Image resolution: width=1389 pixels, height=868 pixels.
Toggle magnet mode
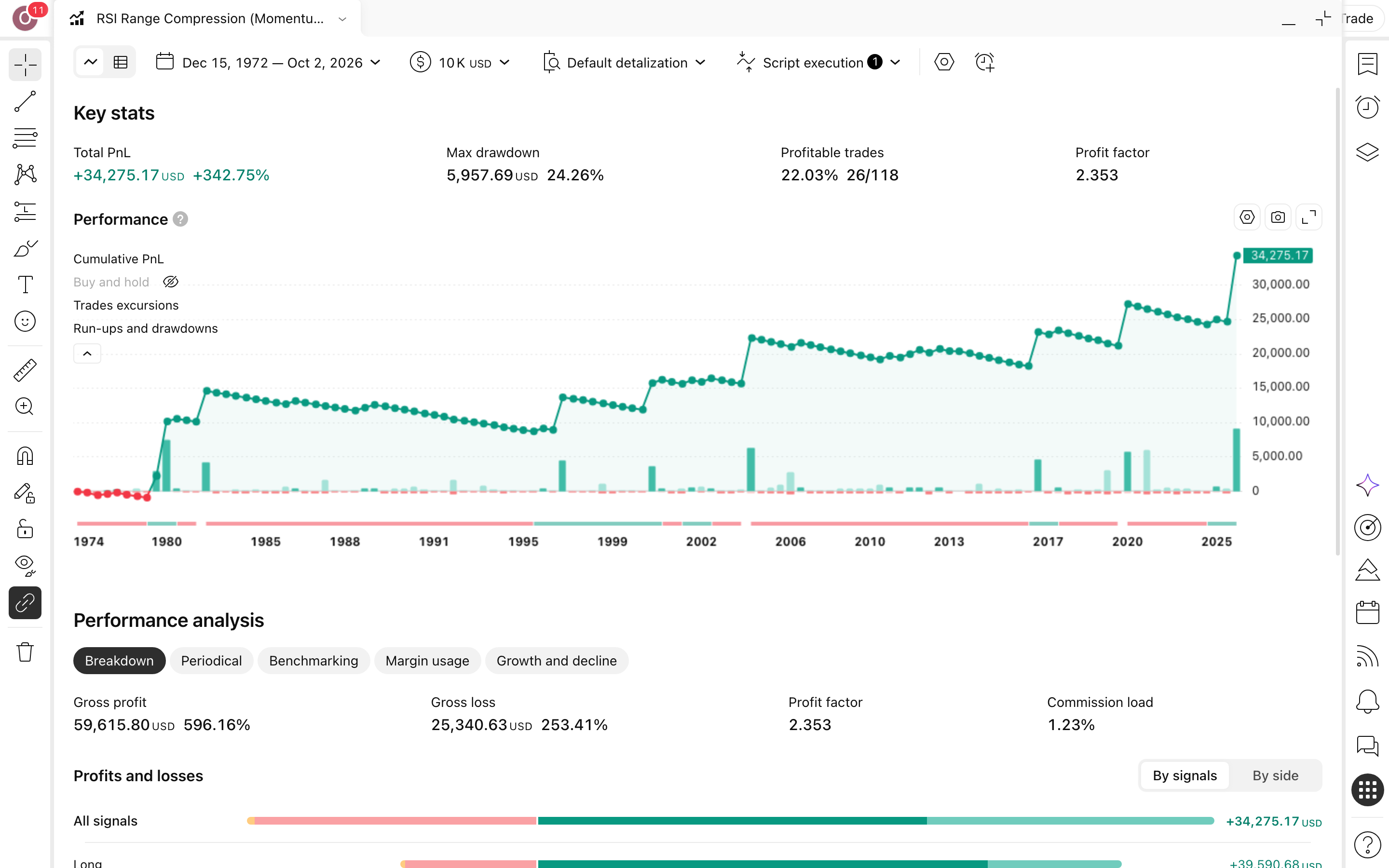25,456
